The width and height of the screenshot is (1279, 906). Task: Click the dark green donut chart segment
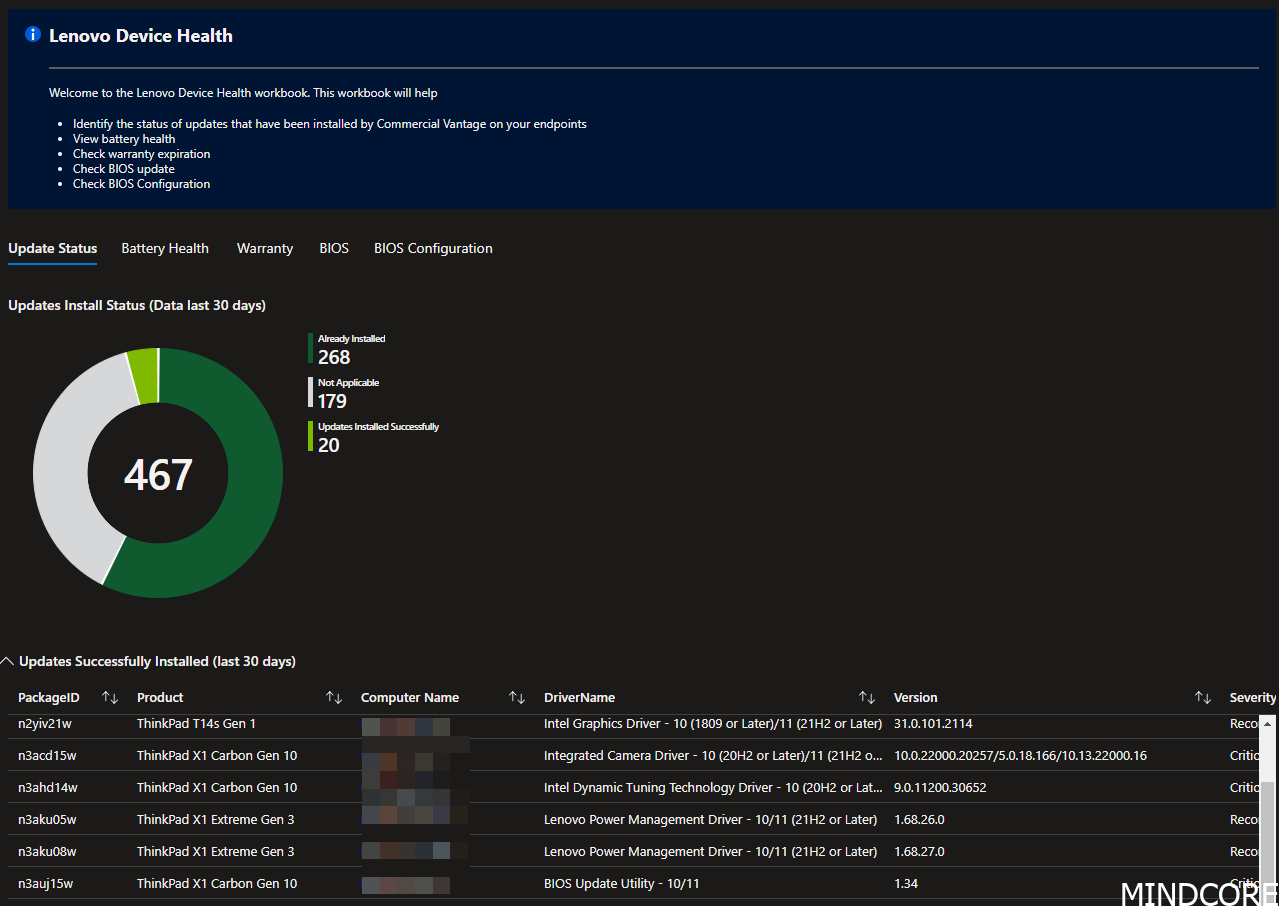pyautogui.click(x=240, y=480)
